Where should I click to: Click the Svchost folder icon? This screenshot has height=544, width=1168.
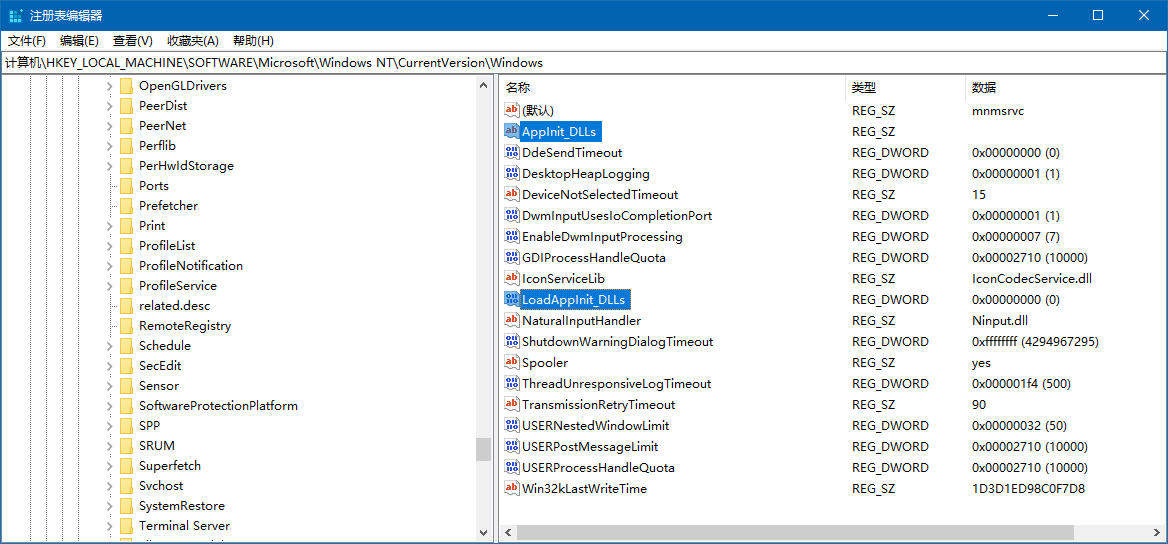point(126,486)
